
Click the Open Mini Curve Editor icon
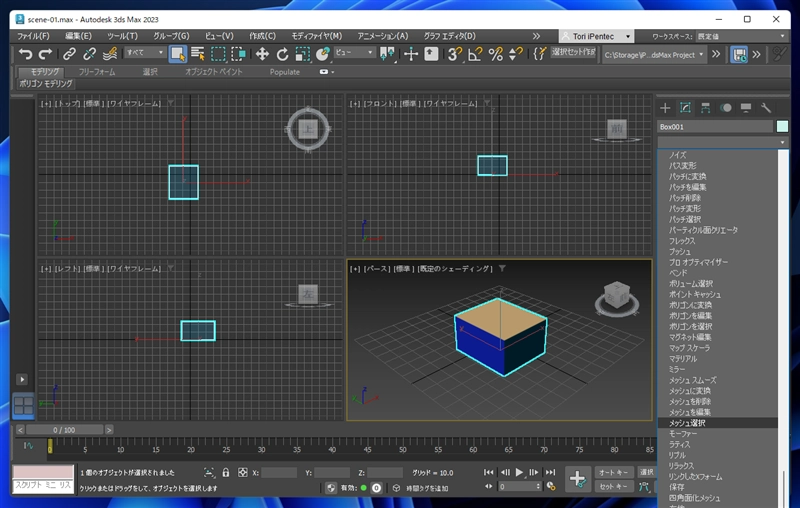[x=28, y=446]
